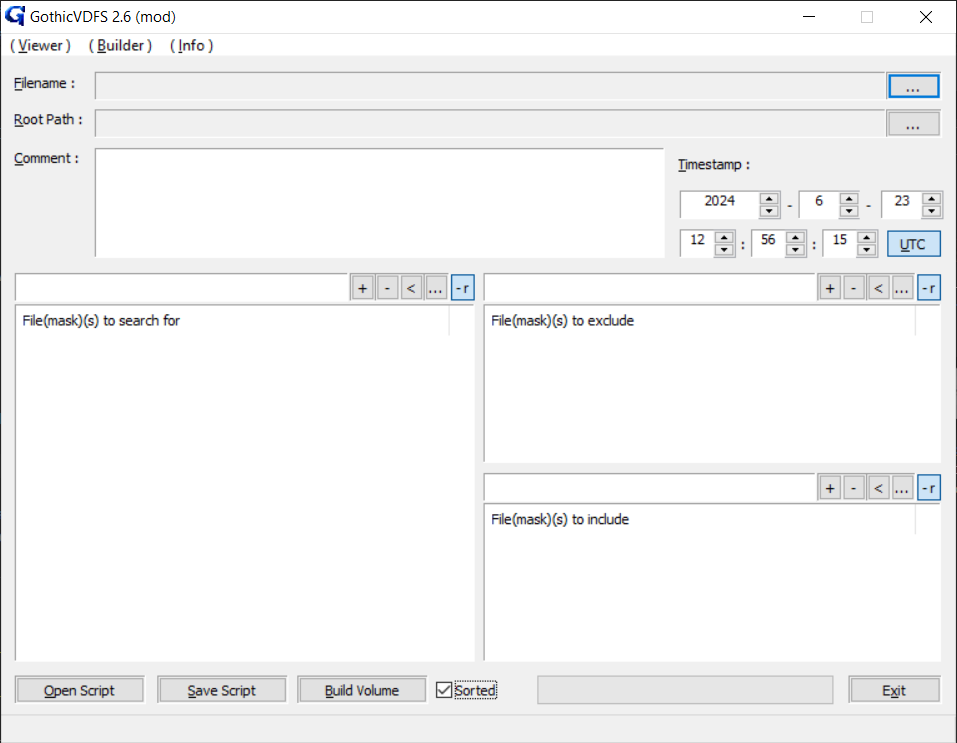Browse for Filename with the ... button
Viewport: 957px width, 743px height.
(913, 87)
